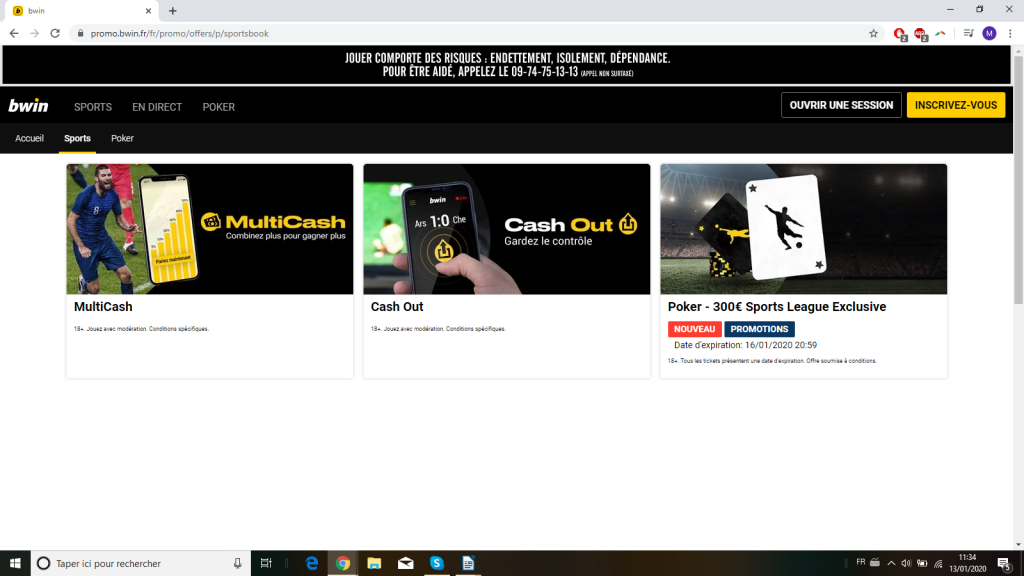The image size is (1024, 576).
Task: Click Cortana circle search icon
Action: click(x=43, y=563)
